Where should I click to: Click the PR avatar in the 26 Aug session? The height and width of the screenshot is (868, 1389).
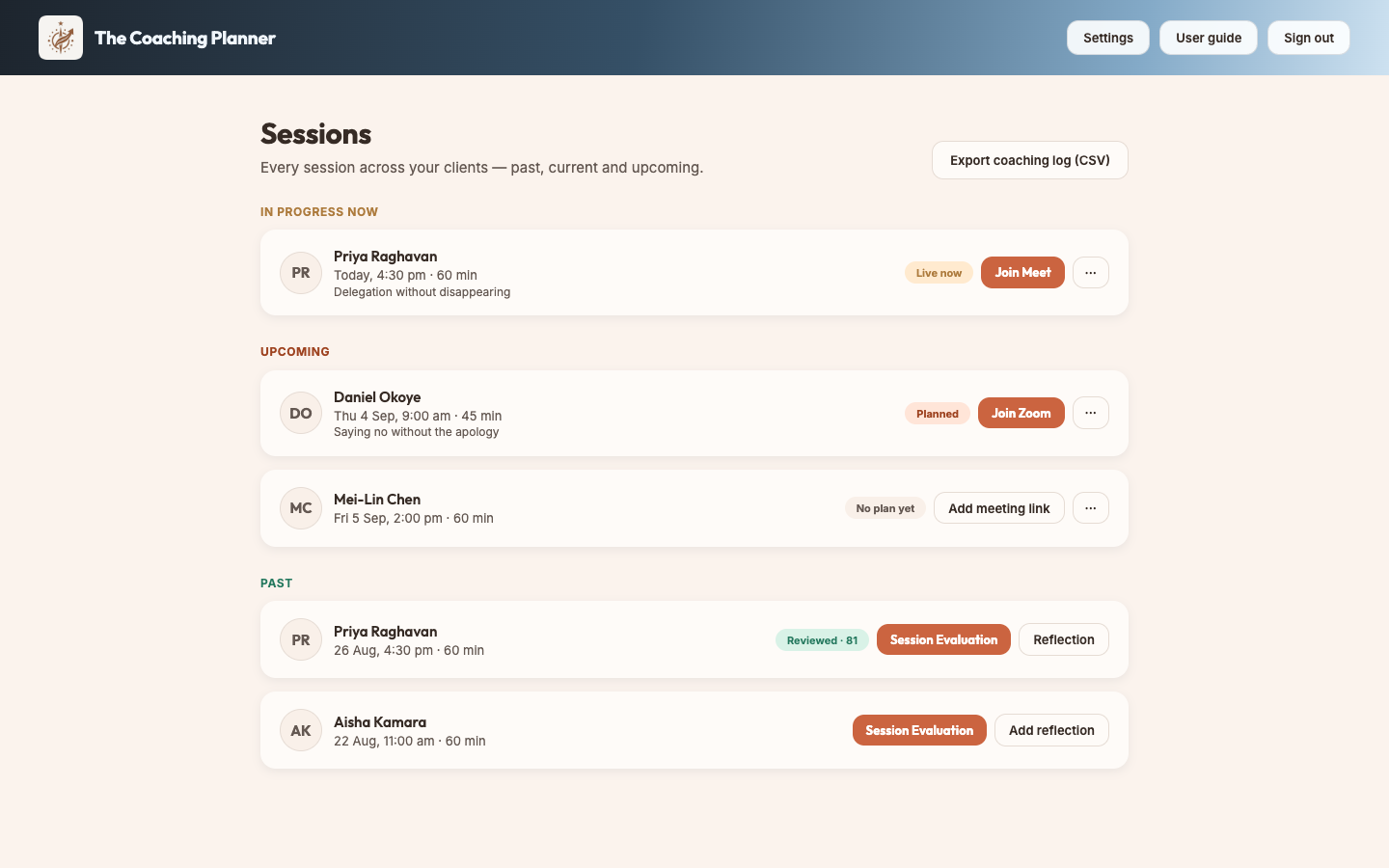tap(301, 639)
